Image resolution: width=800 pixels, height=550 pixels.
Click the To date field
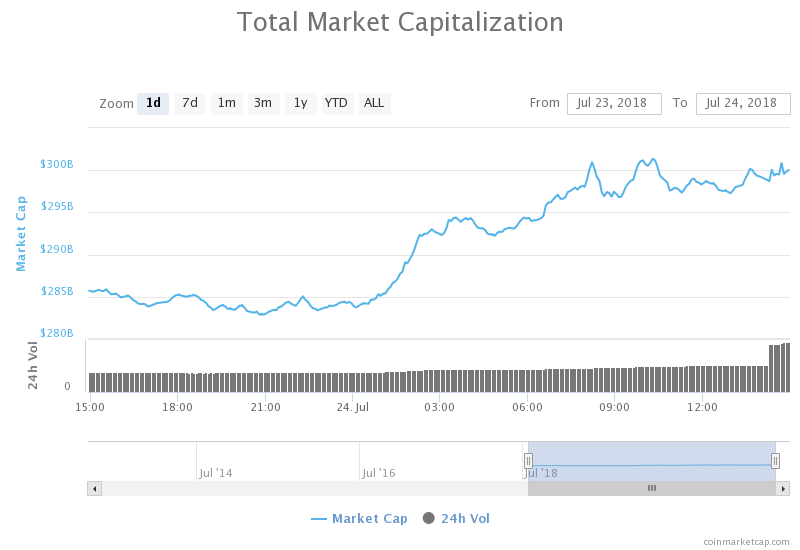click(743, 103)
